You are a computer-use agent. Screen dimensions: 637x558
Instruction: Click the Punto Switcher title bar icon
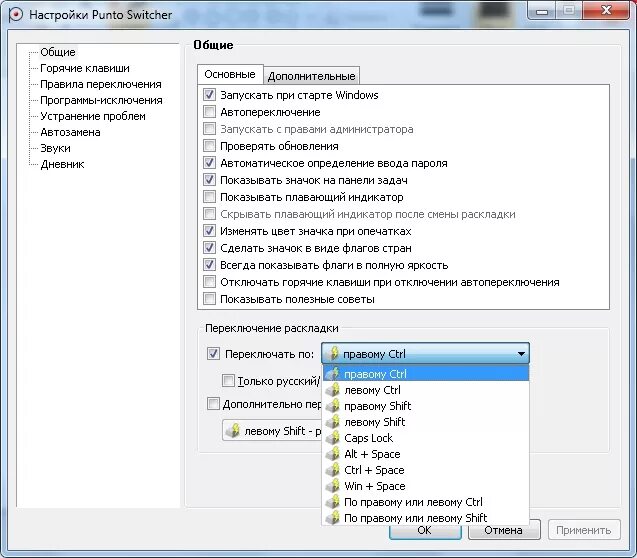click(15, 15)
